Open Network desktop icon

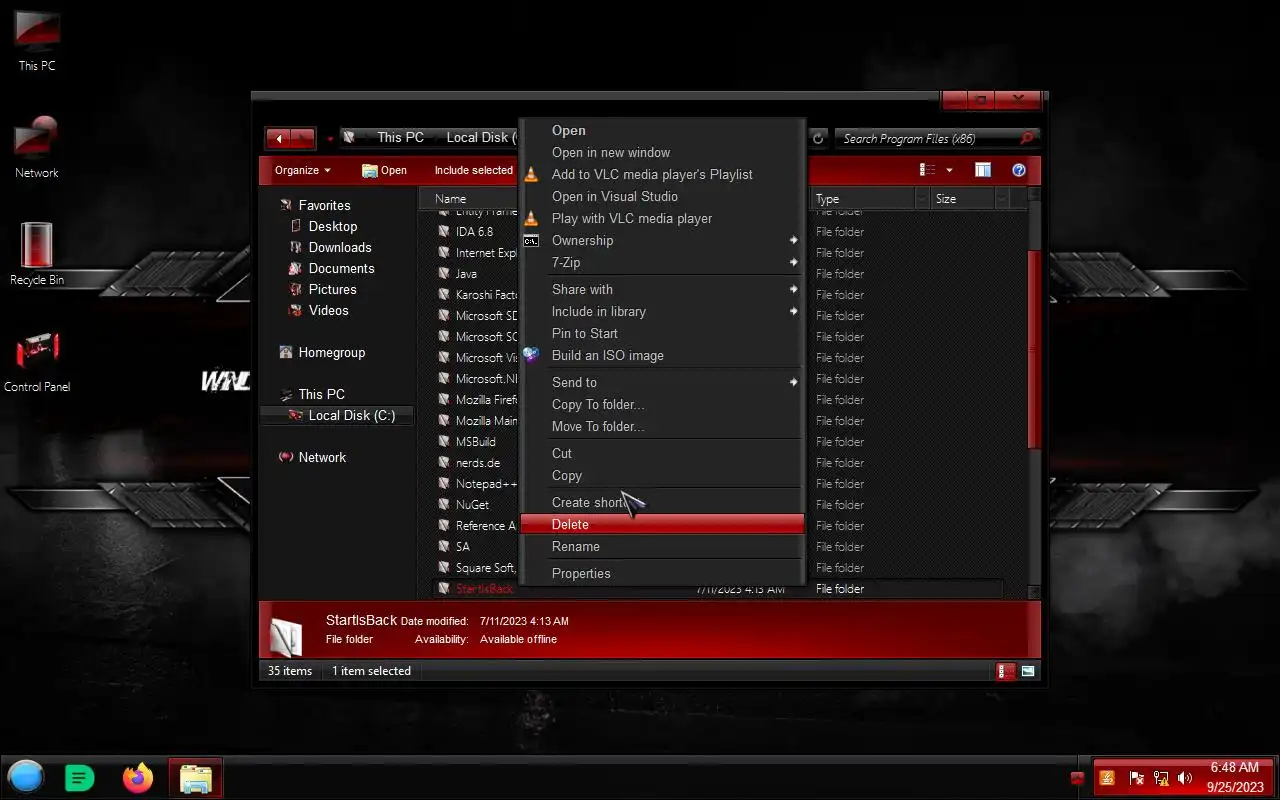(37, 148)
